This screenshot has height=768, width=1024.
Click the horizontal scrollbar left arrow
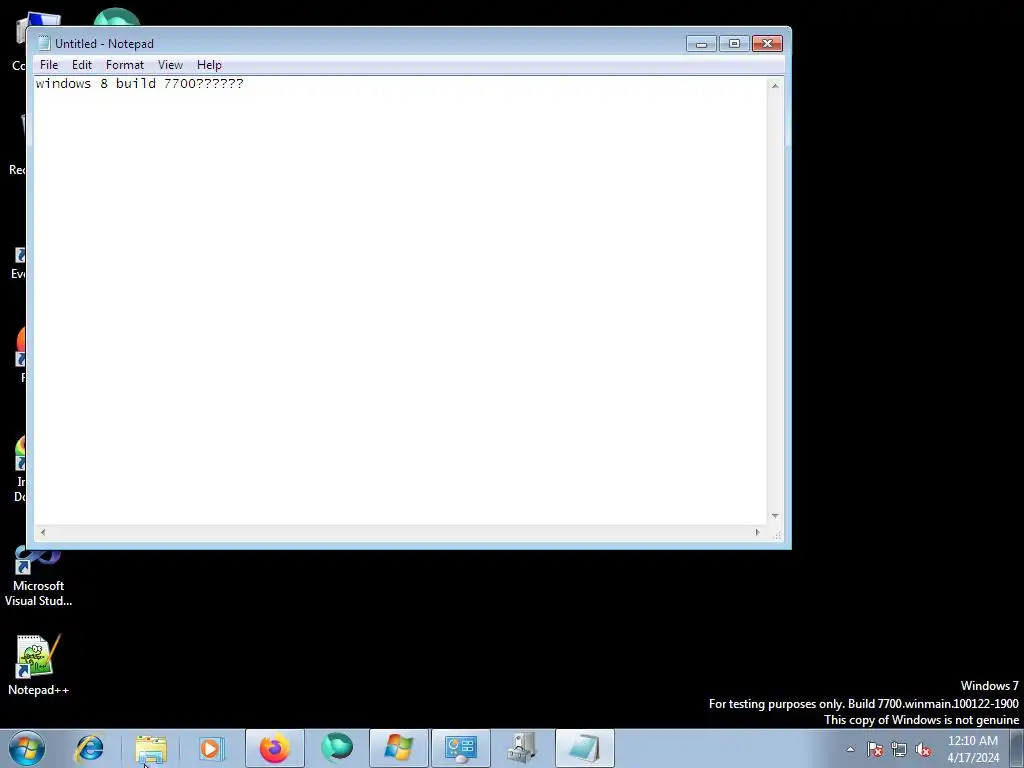click(42, 532)
